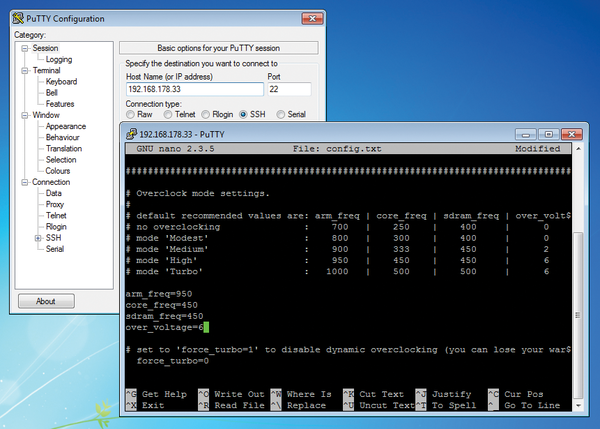Viewport: 600px width, 429px height.
Task: Collapse the Connection category node
Action: tap(25, 182)
